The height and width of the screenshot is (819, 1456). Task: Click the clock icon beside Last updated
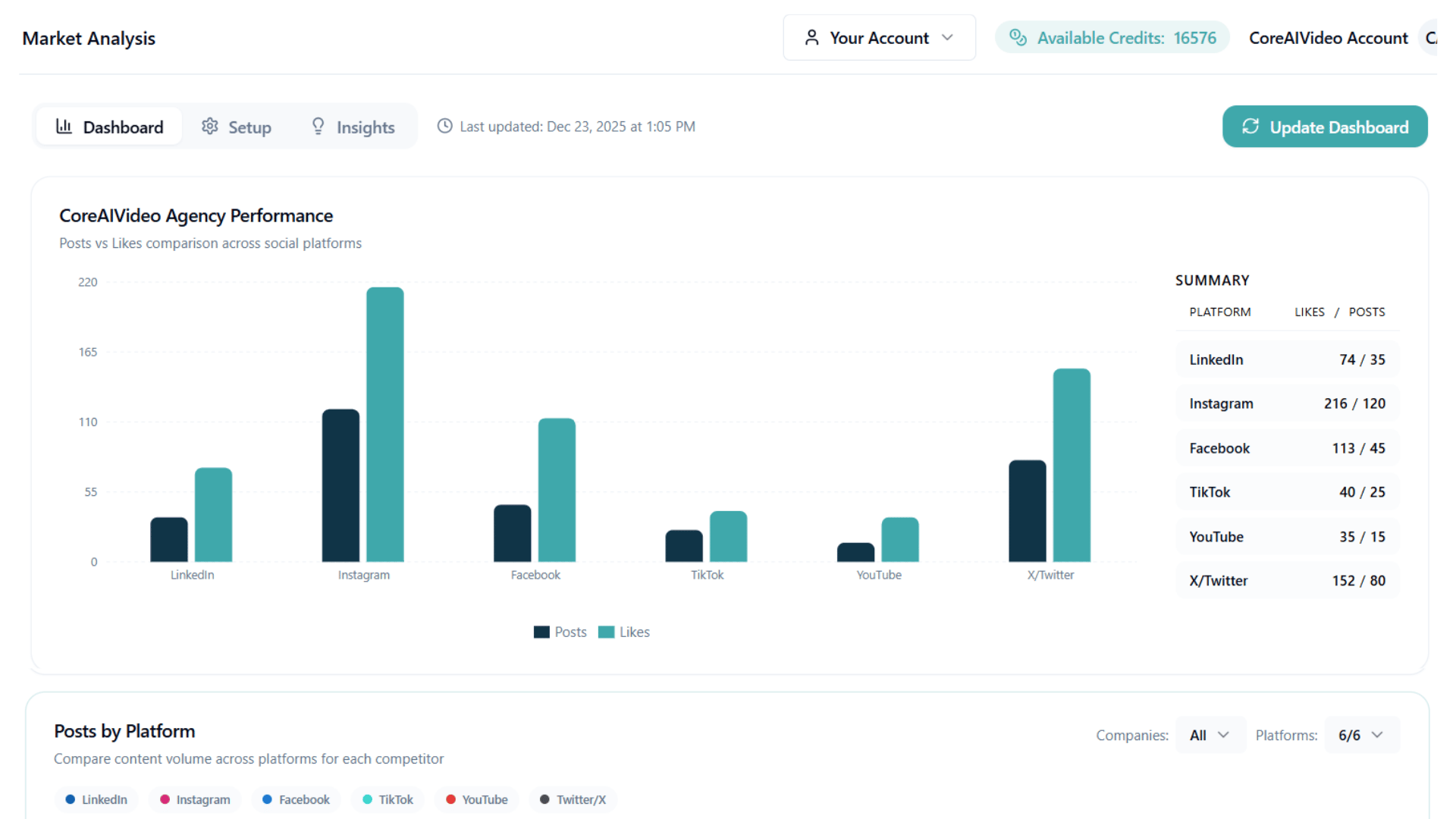point(445,127)
